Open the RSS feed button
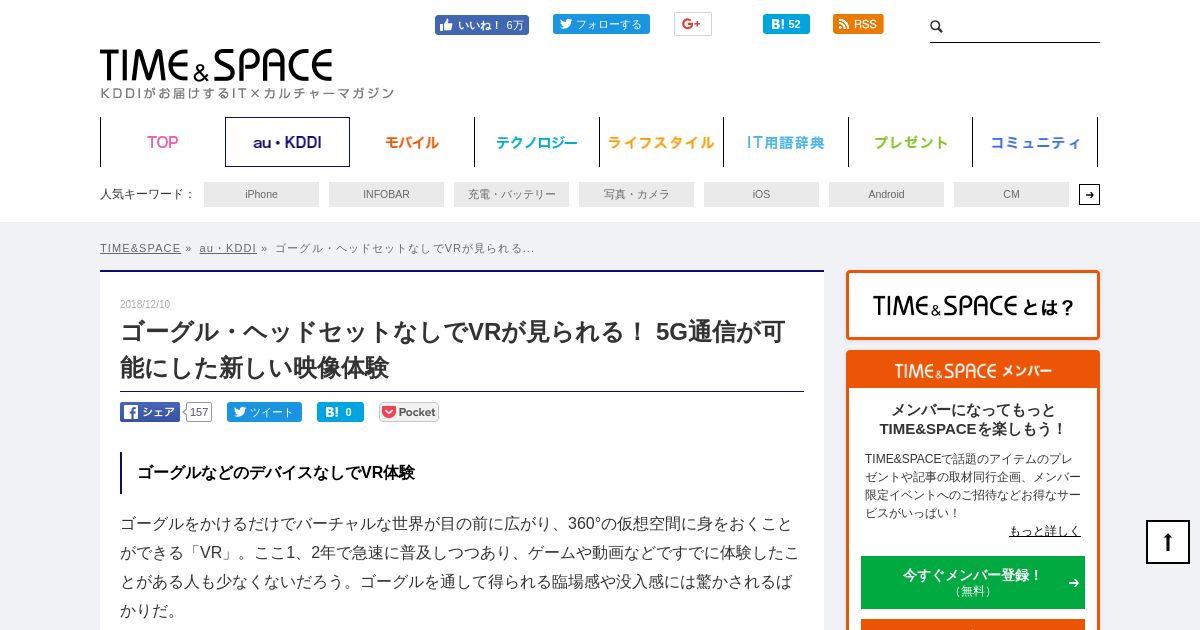Image resolution: width=1200 pixels, height=630 pixels. point(858,24)
